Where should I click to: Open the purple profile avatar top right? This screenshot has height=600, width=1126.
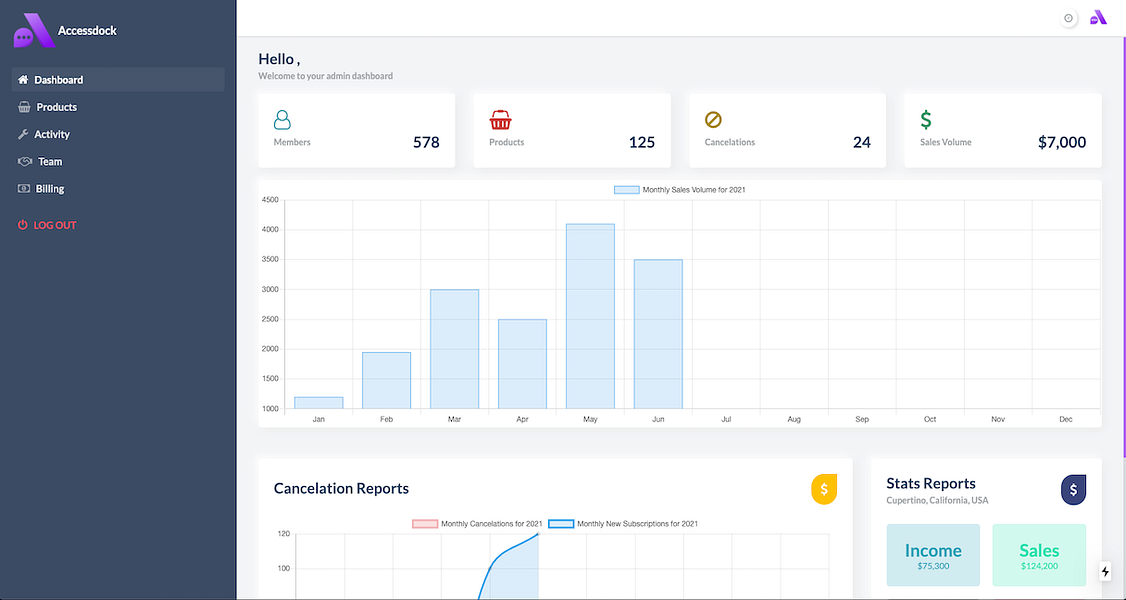[1098, 18]
